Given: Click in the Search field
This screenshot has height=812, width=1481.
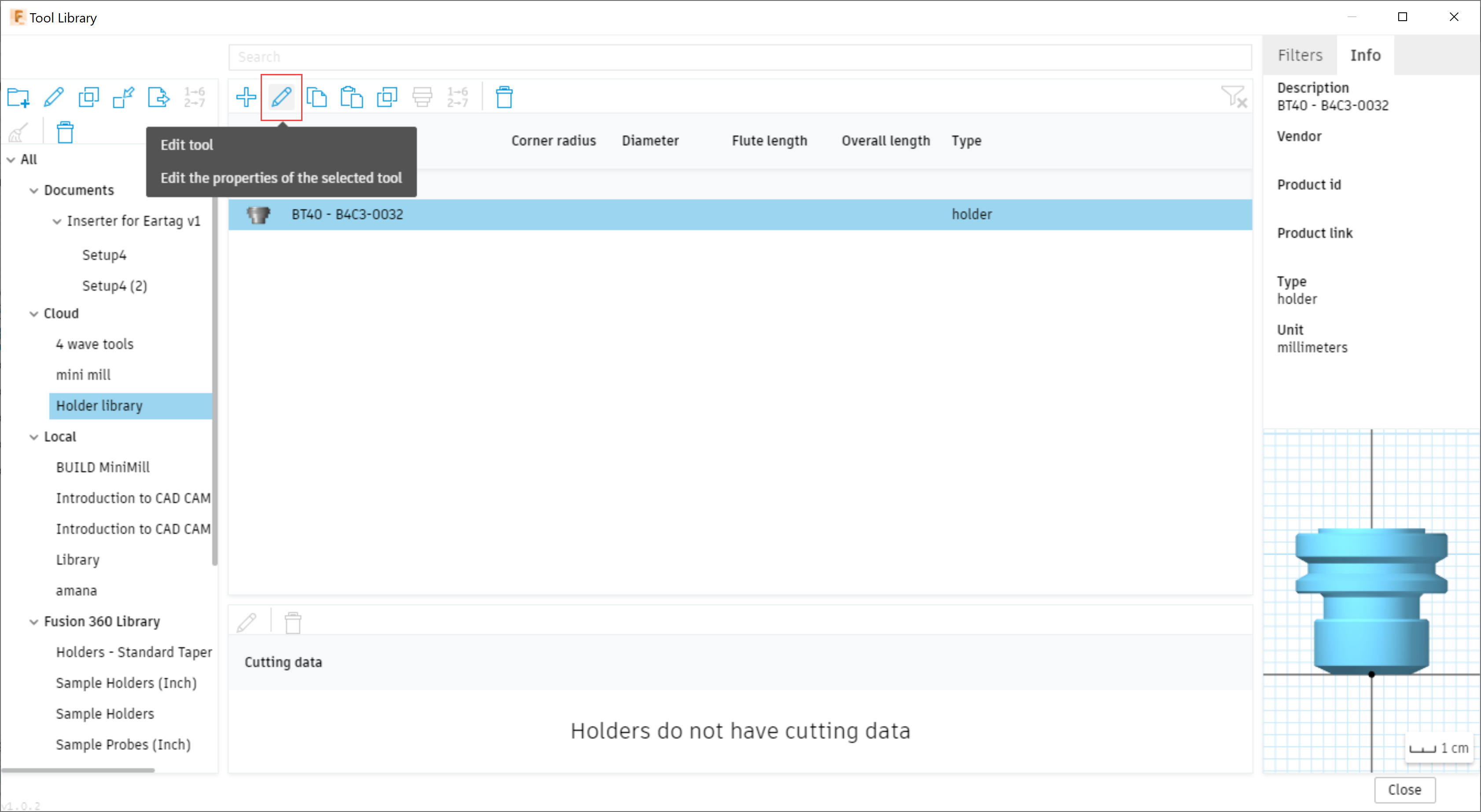Looking at the screenshot, I should [739, 57].
